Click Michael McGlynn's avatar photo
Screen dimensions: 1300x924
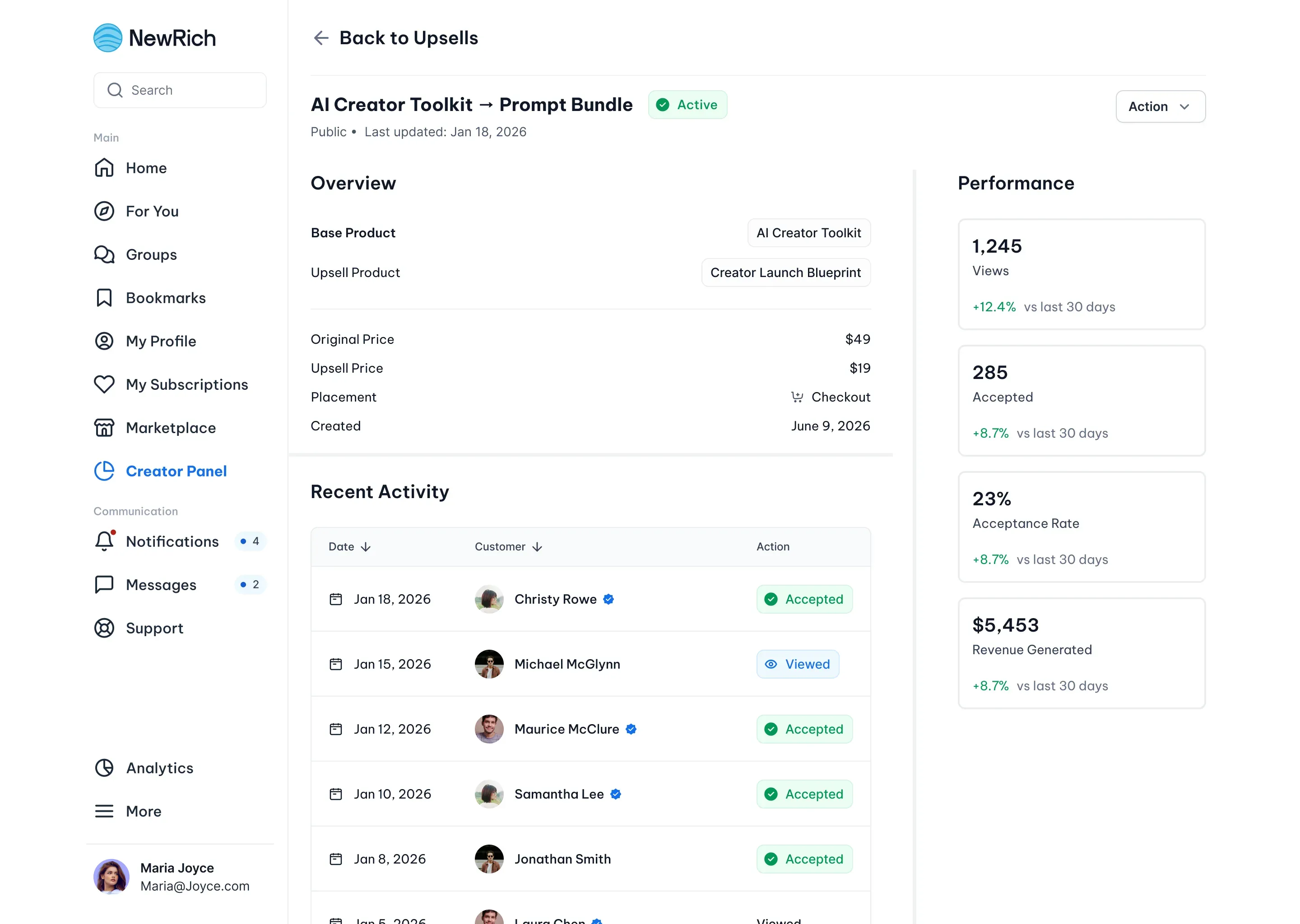click(x=489, y=664)
